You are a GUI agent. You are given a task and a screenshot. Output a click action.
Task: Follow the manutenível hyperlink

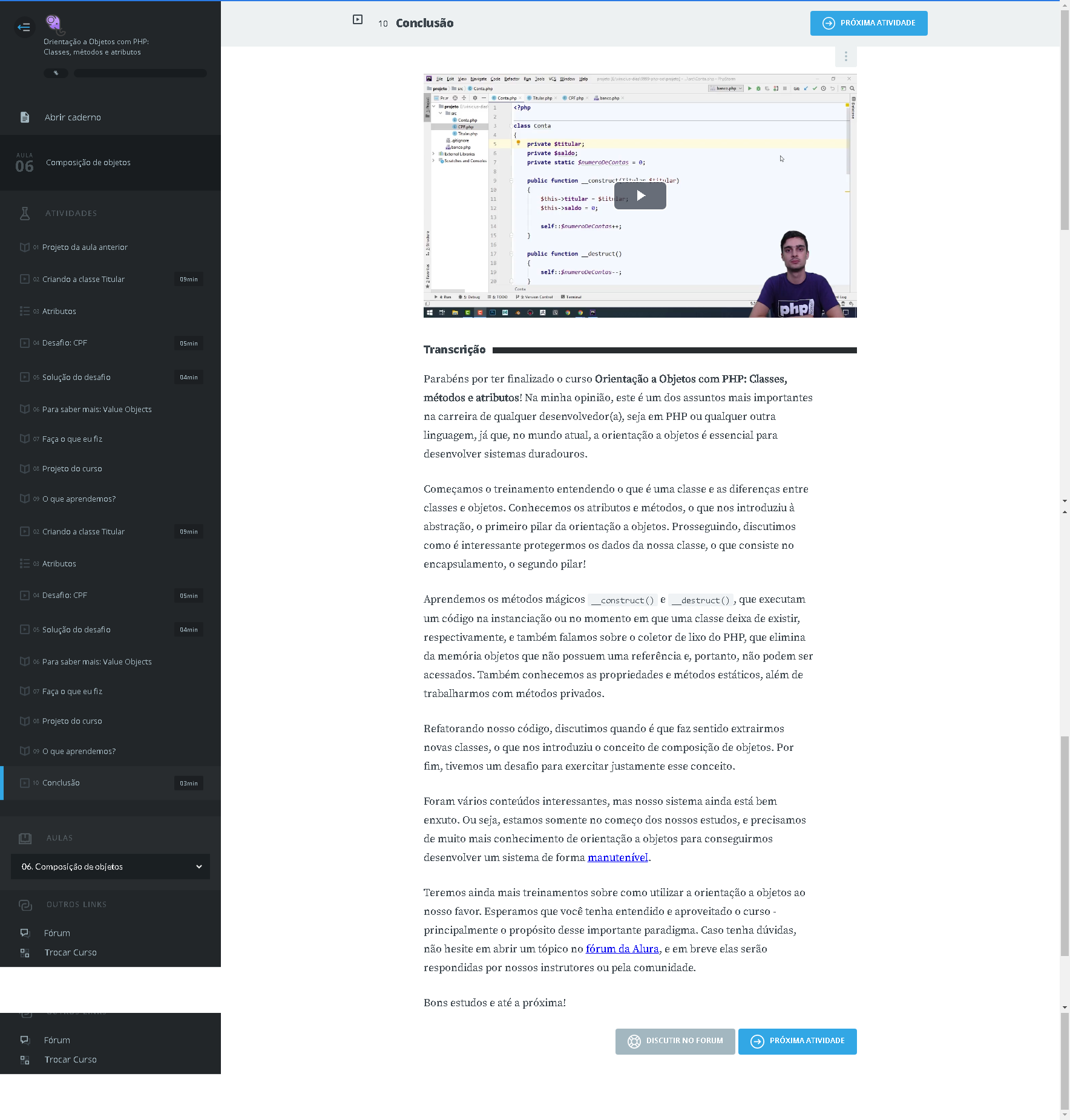(617, 857)
